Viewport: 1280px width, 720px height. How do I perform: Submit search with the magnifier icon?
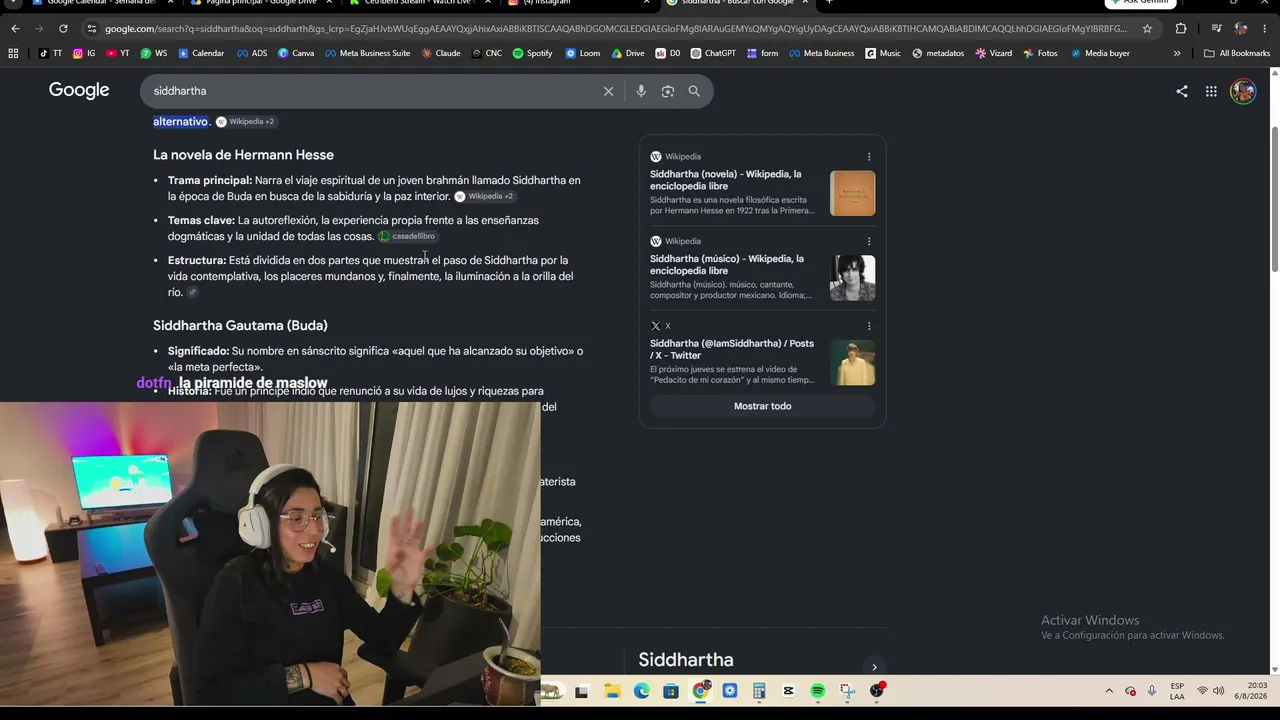point(694,91)
